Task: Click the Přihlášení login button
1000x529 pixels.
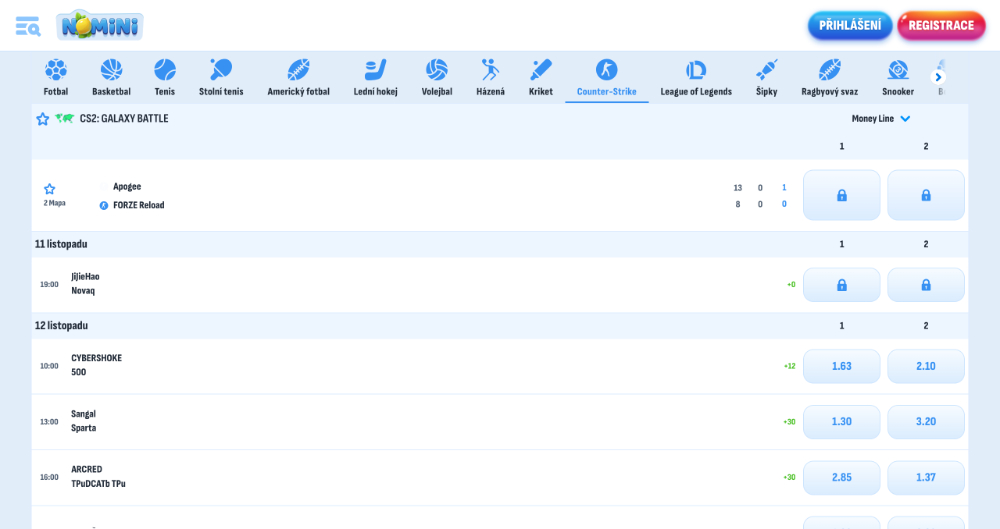Action: 850,26
